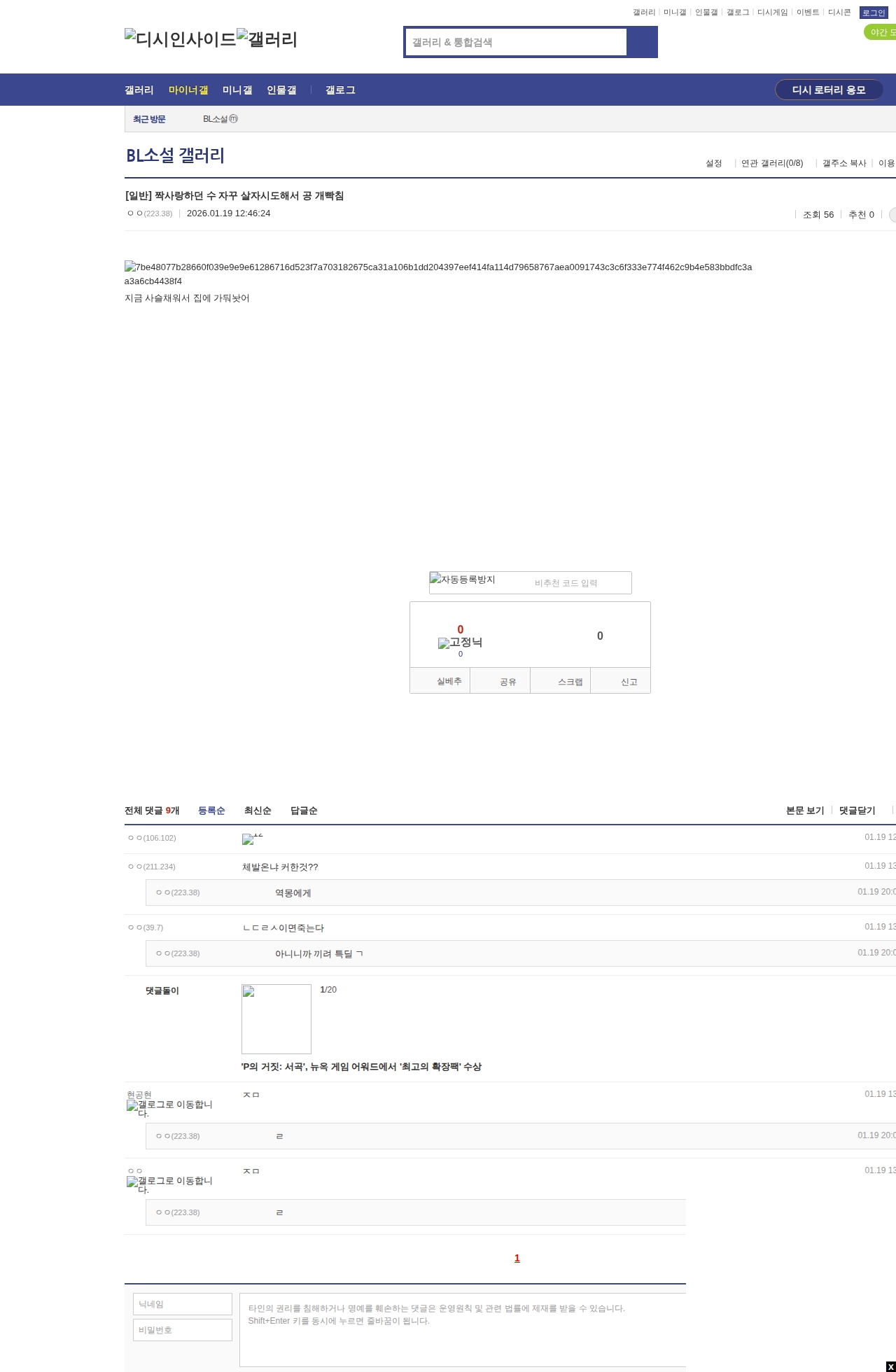Image resolution: width=896 pixels, height=1372 pixels.
Task: Open the 설정 settings menu
Action: (713, 163)
